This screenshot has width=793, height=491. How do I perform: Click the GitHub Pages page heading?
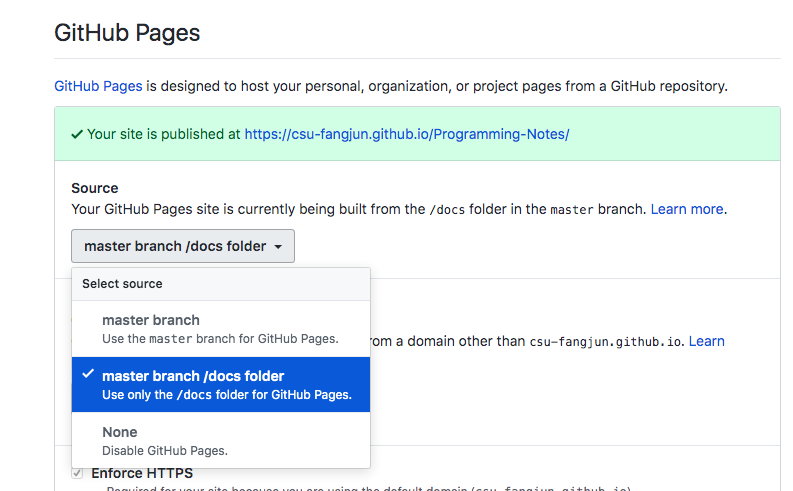pos(127,33)
